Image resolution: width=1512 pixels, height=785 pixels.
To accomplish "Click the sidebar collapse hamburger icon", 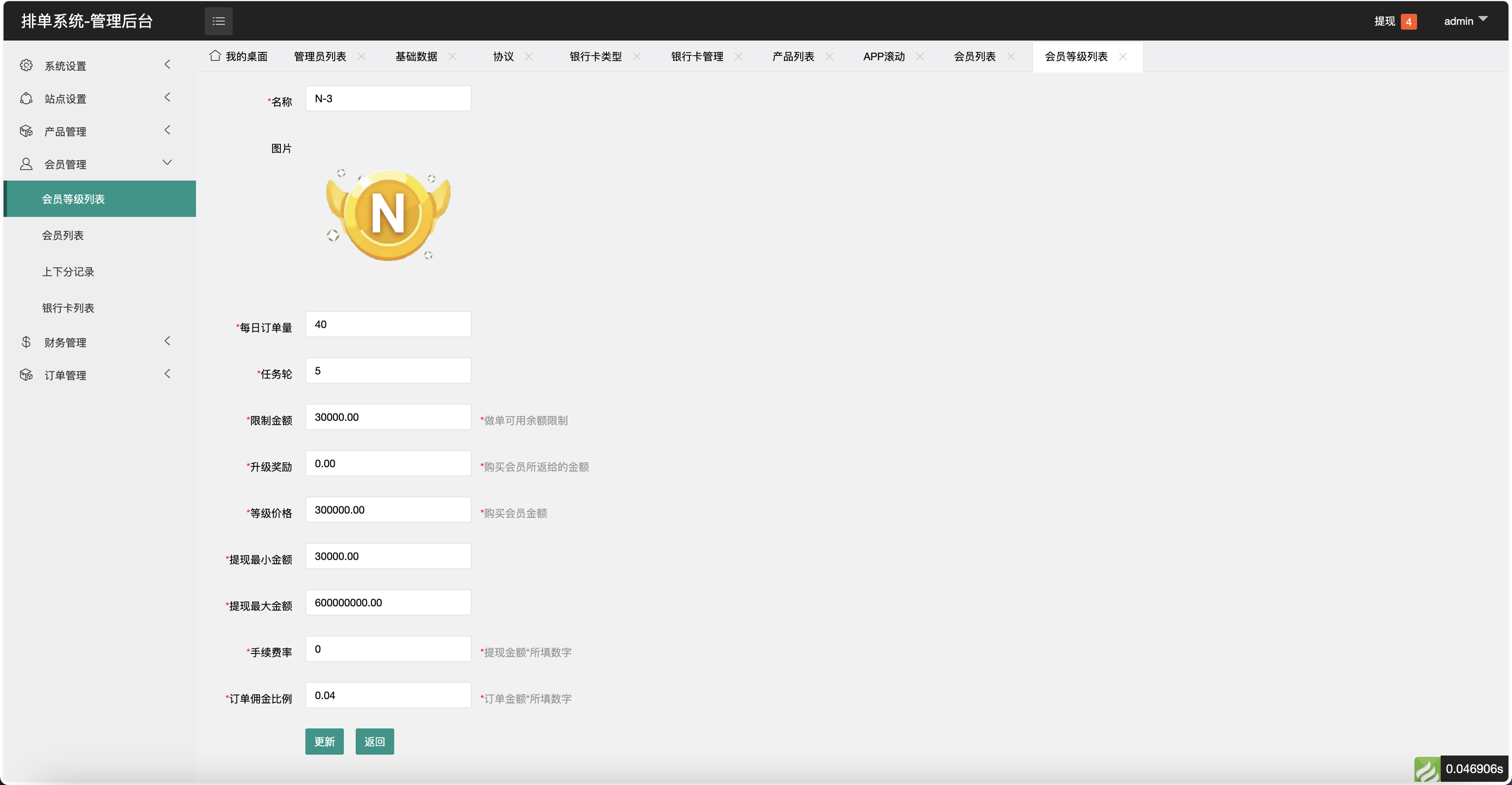I will point(218,21).
